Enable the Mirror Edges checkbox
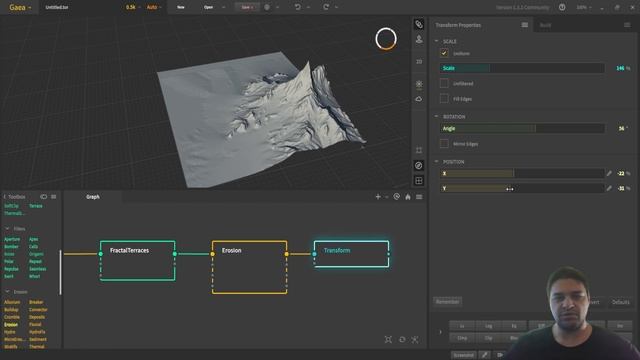The image size is (640, 360). (x=444, y=144)
